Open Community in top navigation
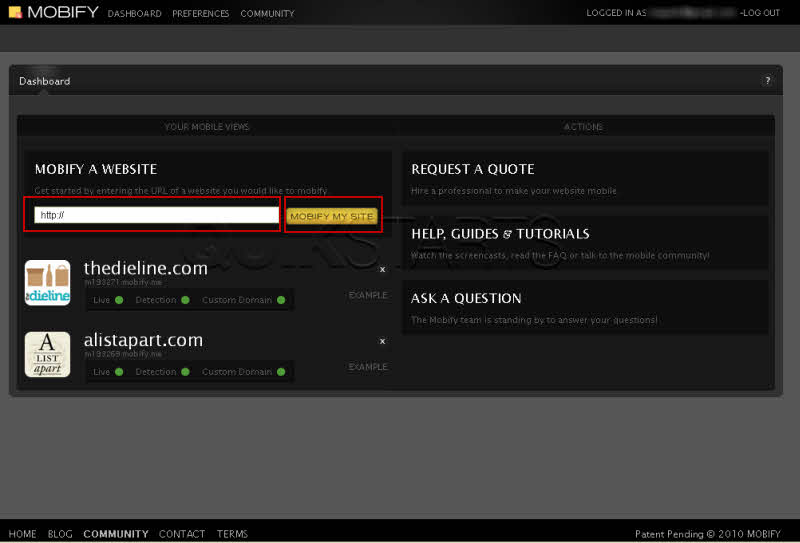 pos(267,14)
